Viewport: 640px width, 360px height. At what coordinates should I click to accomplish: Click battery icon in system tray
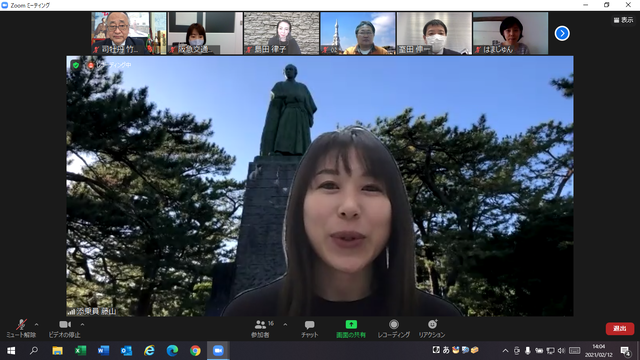[539, 351]
